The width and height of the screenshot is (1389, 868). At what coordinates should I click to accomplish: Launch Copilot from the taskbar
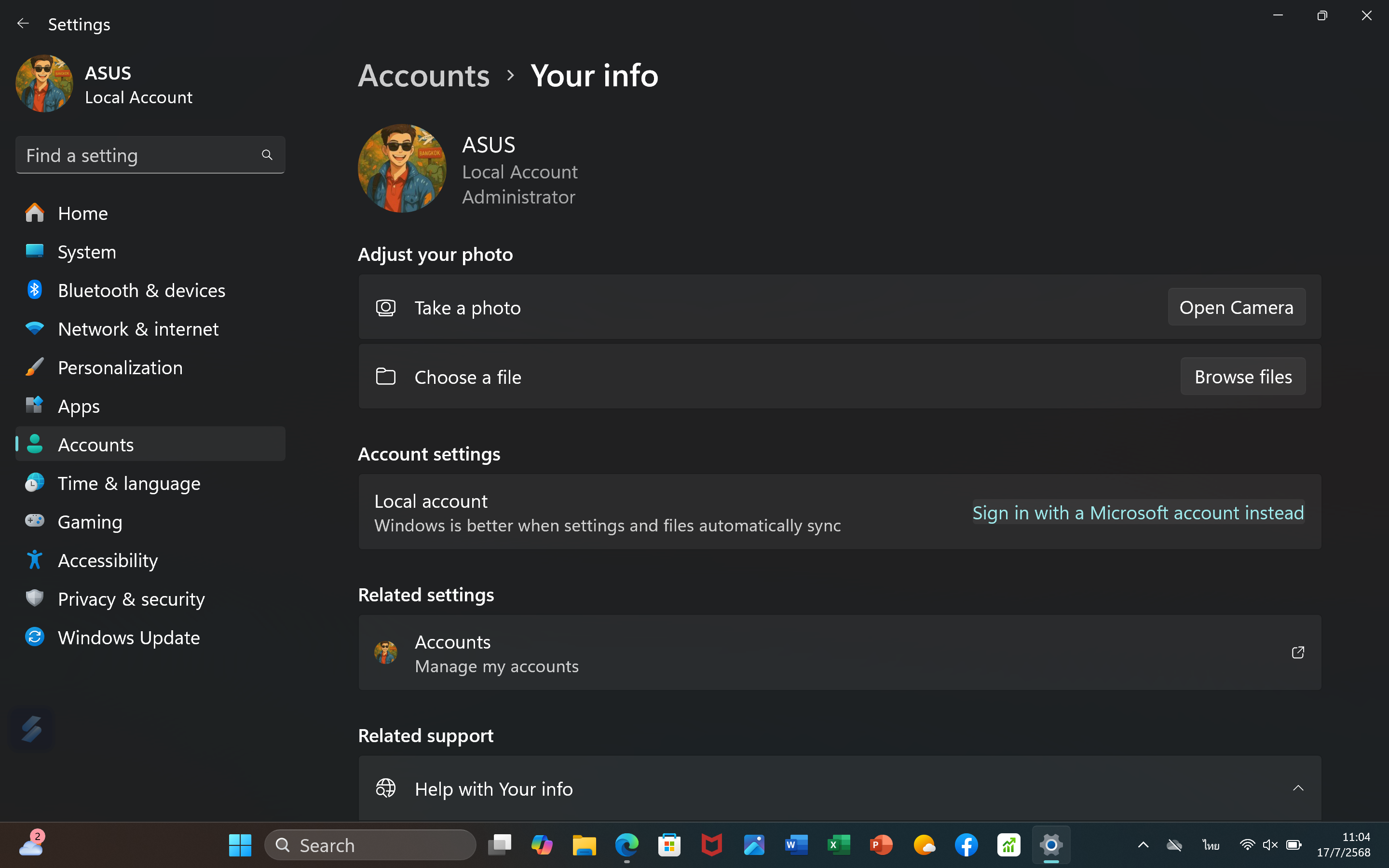pyautogui.click(x=542, y=845)
